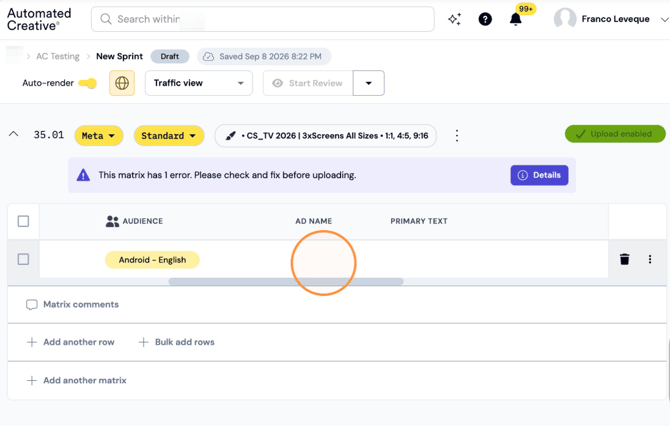Open the Traffic view dropdown
670x426 pixels.
[199, 83]
